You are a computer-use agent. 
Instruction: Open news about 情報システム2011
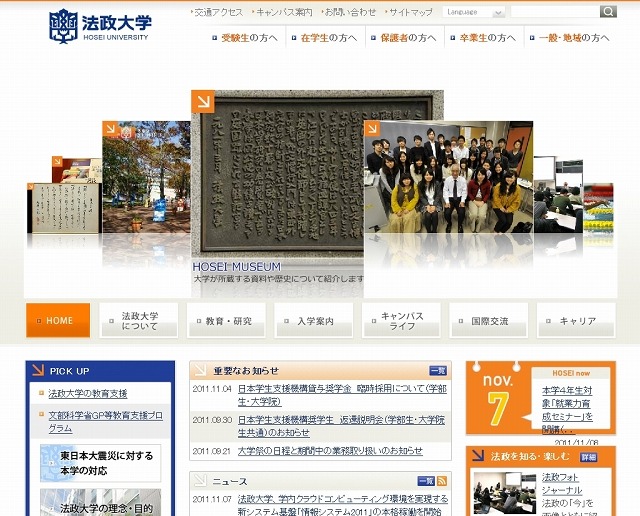pos(343,505)
